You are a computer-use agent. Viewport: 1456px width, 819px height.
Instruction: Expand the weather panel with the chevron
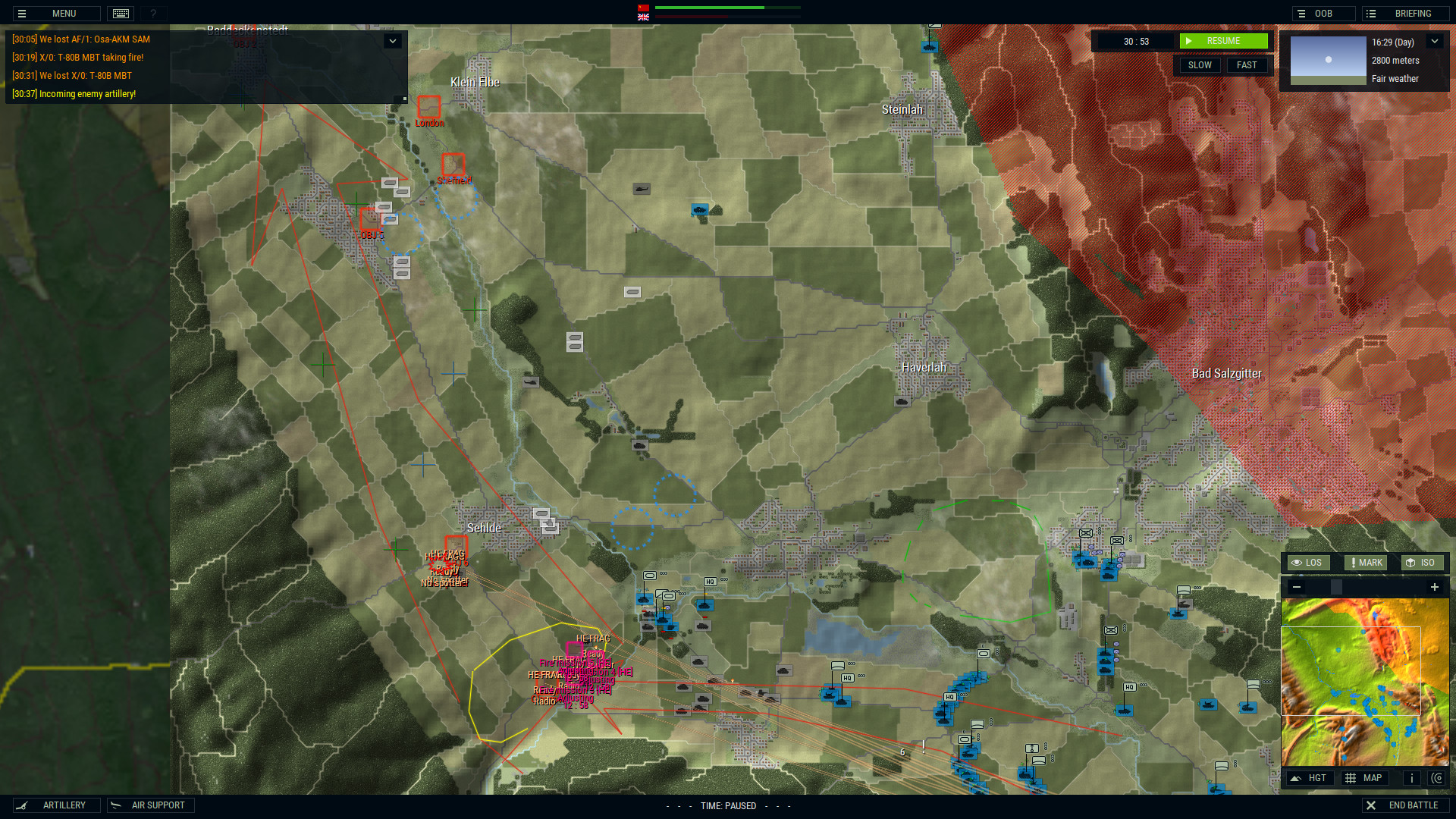coord(1434,42)
